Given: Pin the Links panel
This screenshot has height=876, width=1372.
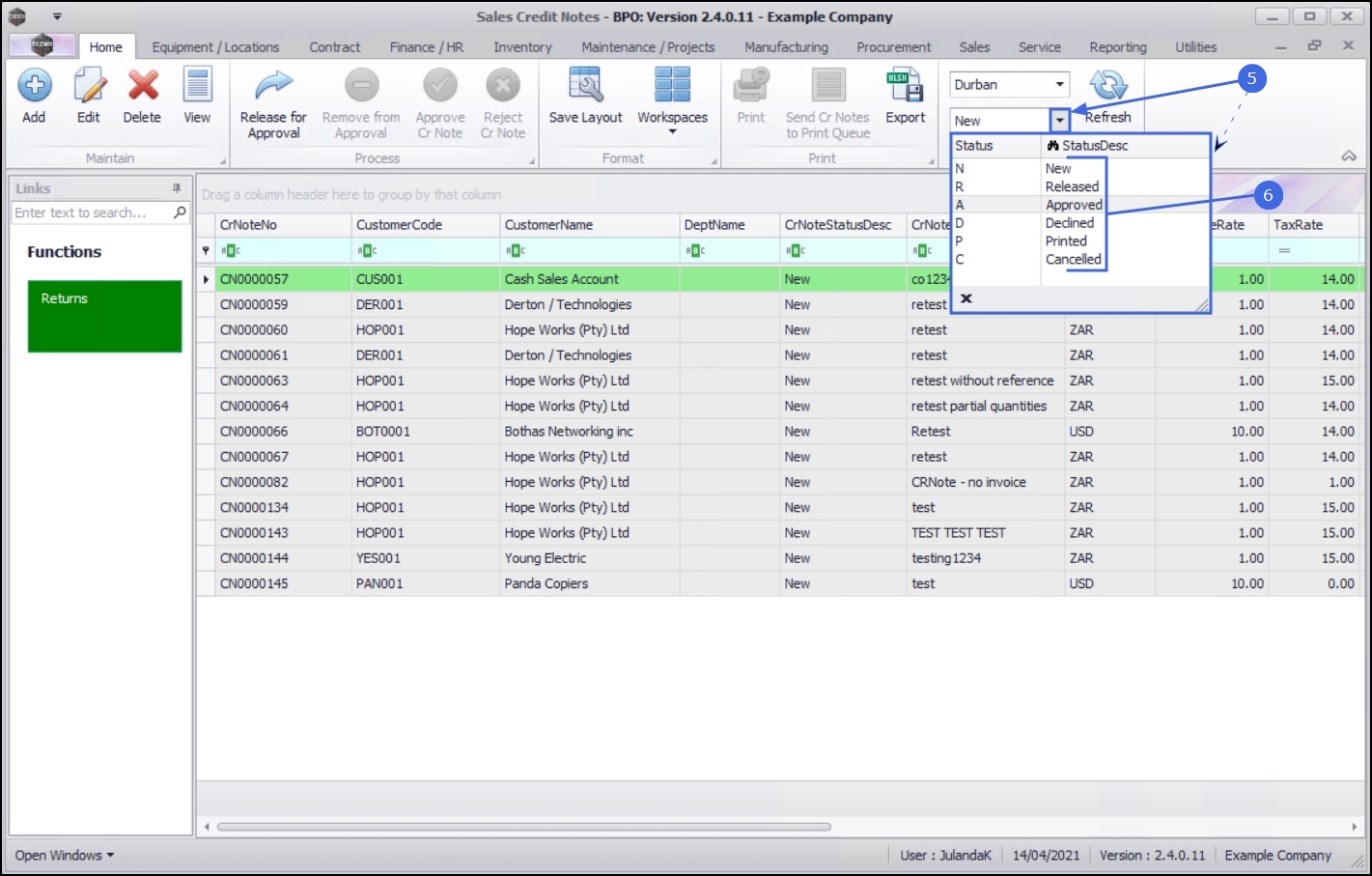Looking at the screenshot, I should [x=177, y=188].
